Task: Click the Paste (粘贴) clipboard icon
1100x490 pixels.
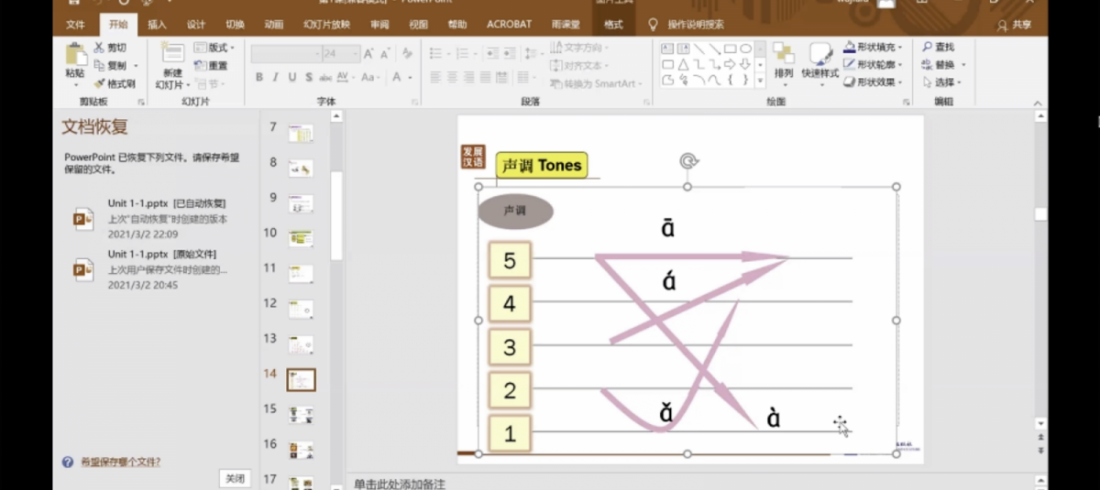Action: point(76,55)
